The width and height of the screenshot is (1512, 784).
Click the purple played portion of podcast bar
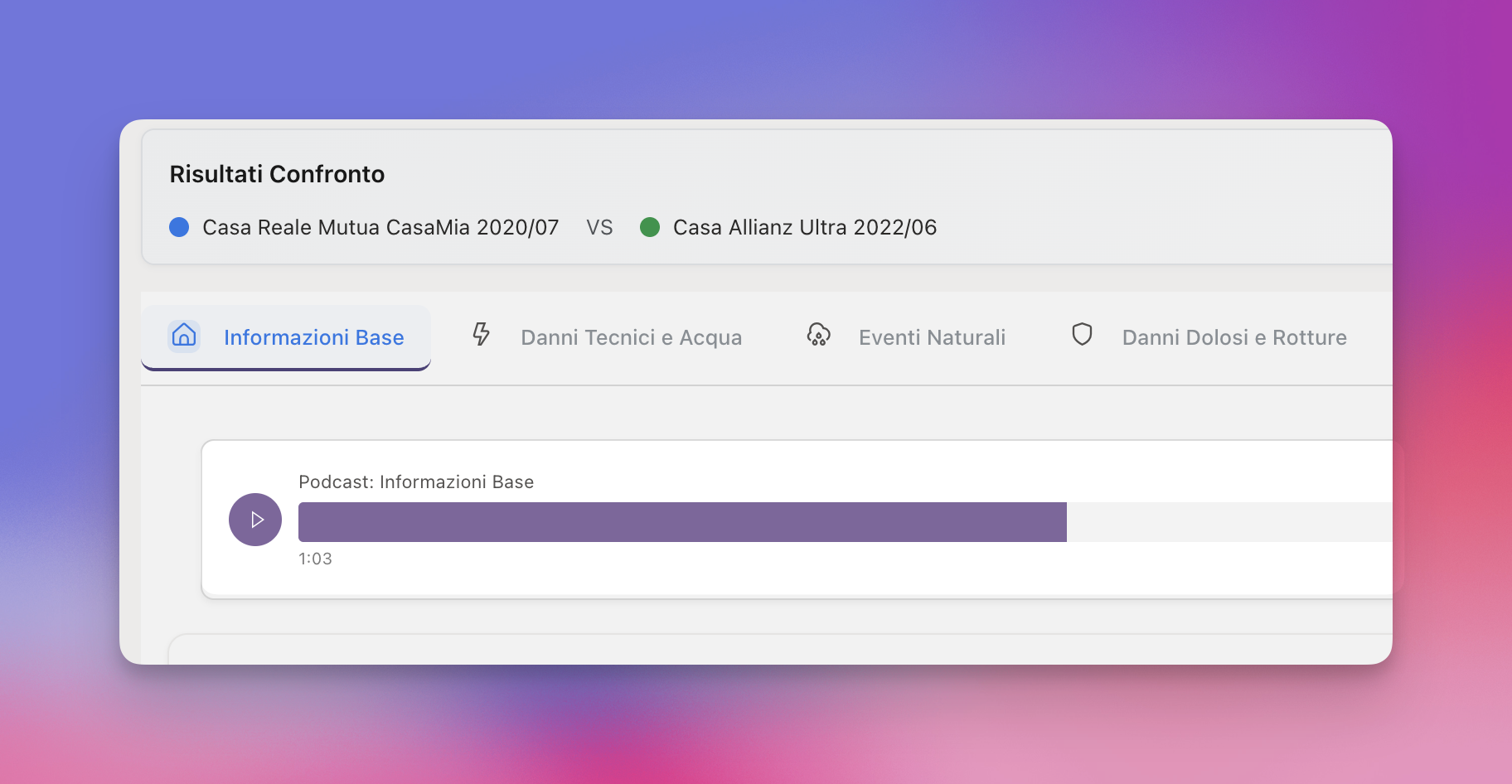pyautogui.click(x=681, y=522)
